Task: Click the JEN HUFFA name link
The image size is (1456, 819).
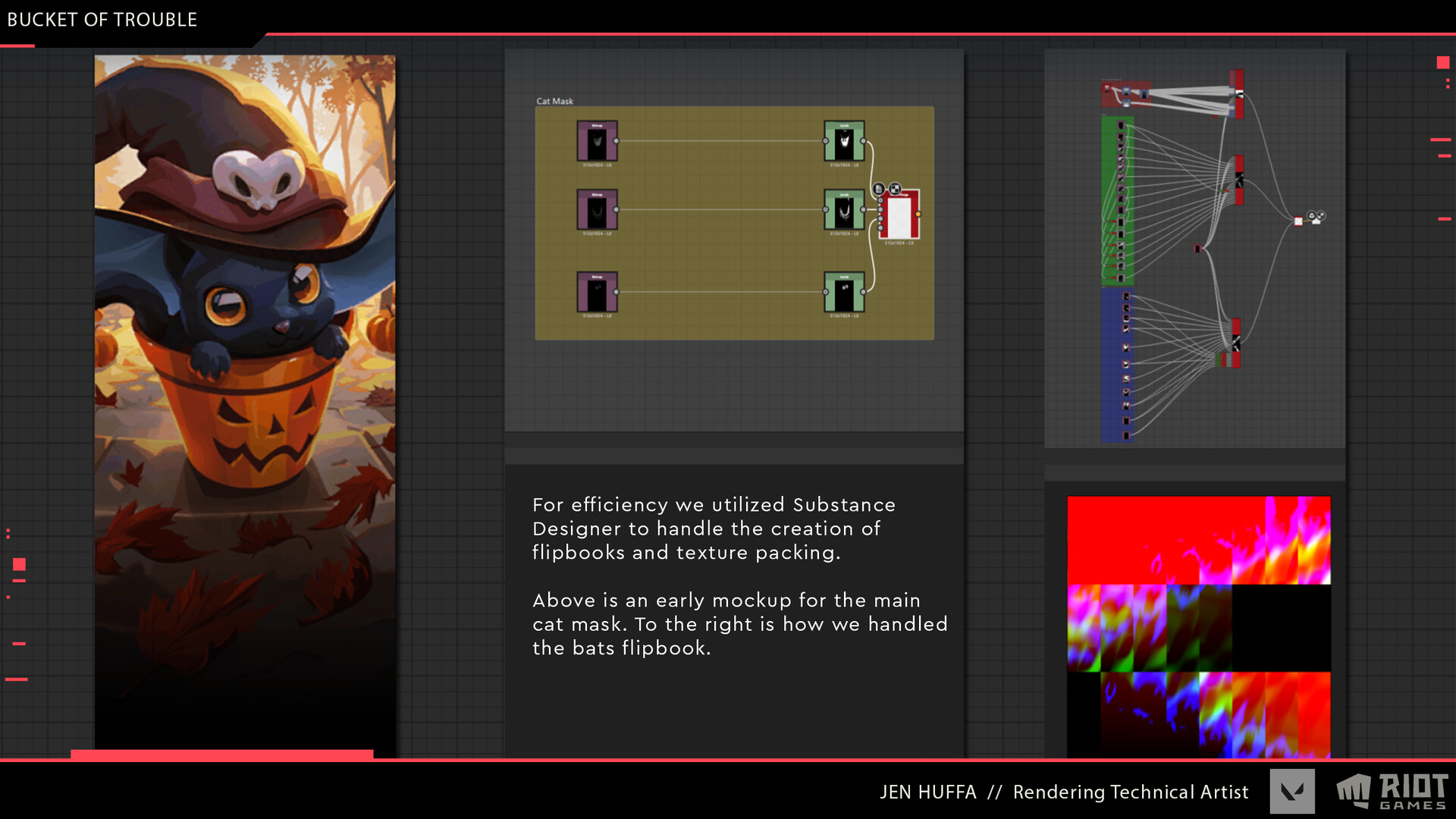Action: [928, 792]
